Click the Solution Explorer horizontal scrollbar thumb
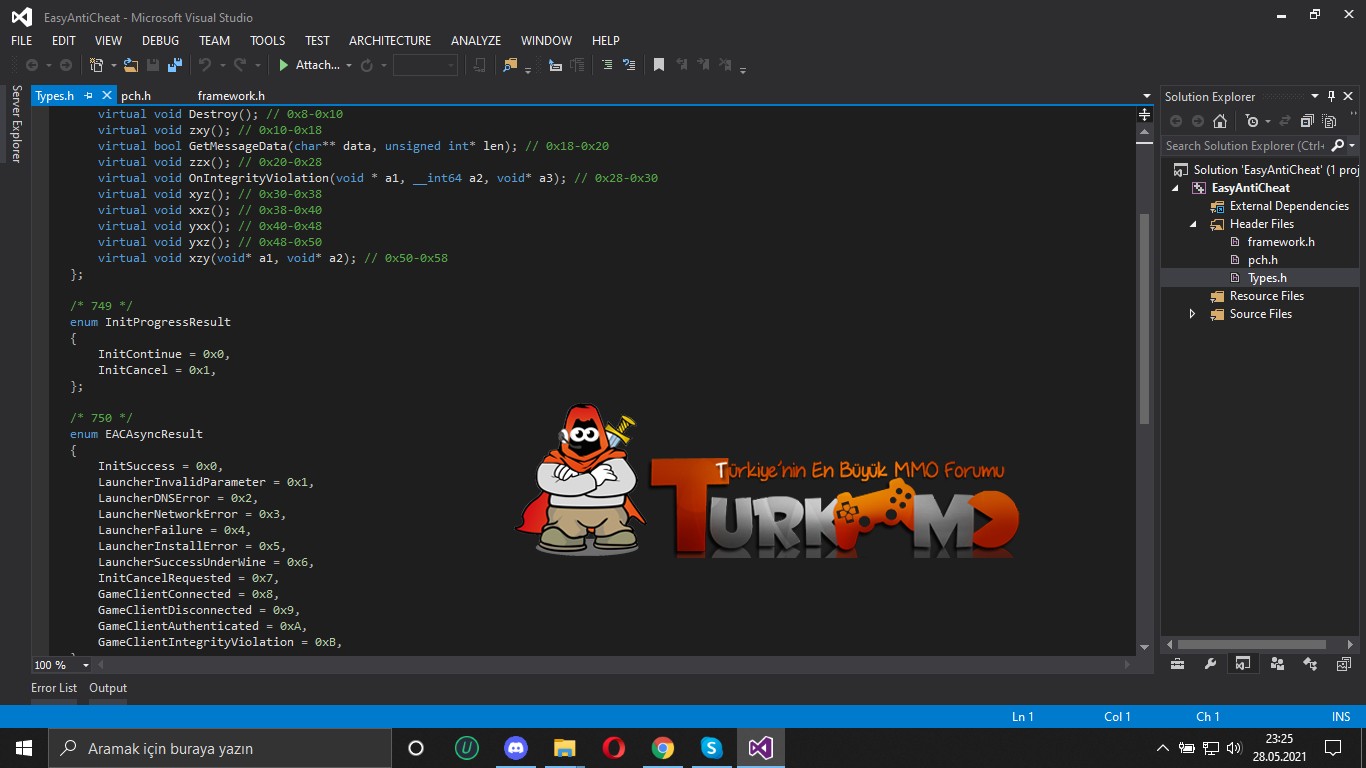The height and width of the screenshot is (768, 1366). coord(1251,645)
